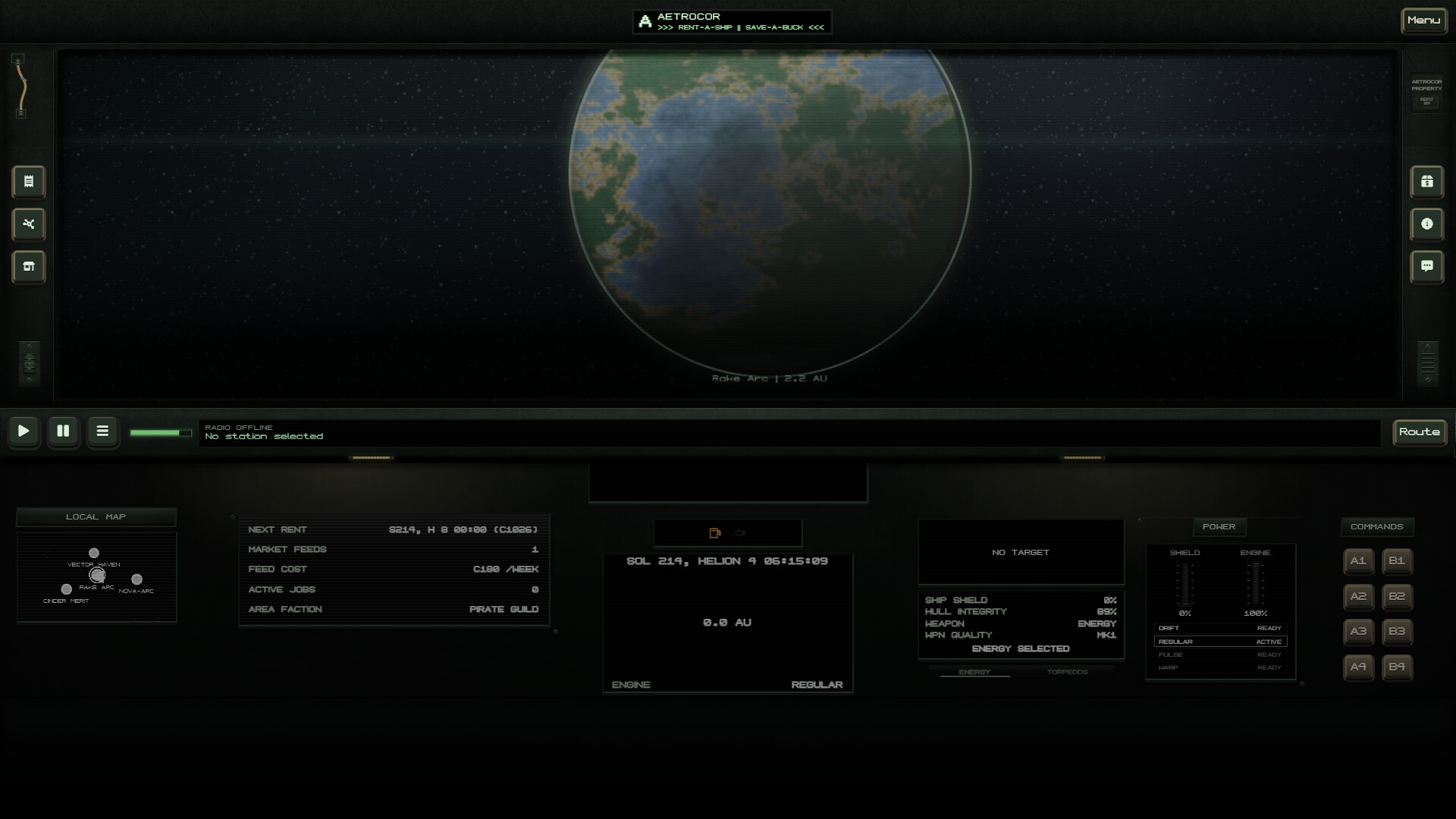1456x819 pixels.
Task: Trigger command B3
Action: [1397, 632]
